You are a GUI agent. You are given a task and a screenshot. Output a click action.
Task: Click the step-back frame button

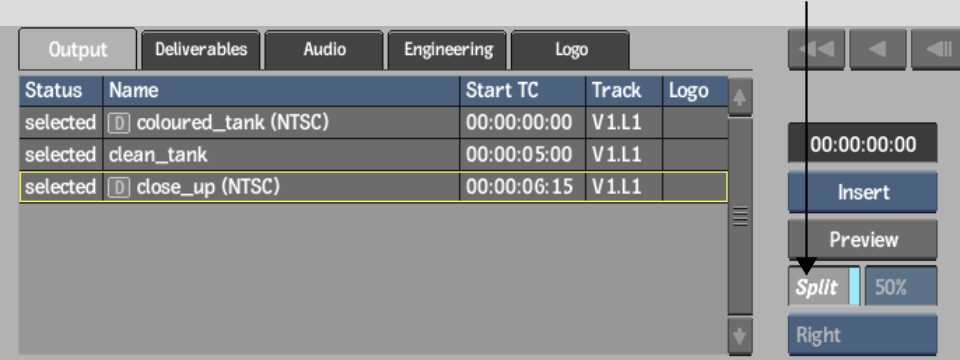click(x=936, y=49)
